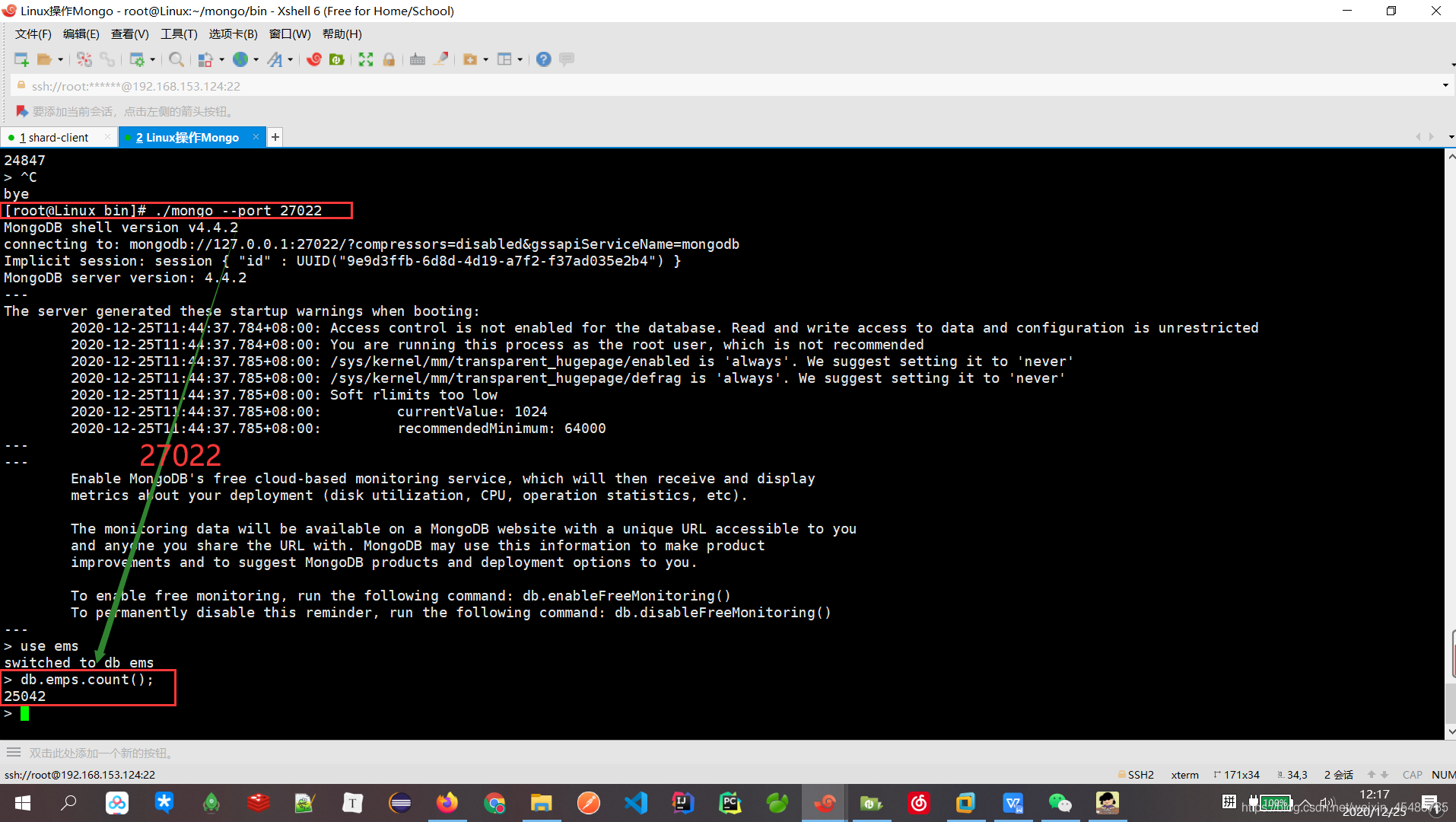Viewport: 1456px width, 822px height.
Task: Click the 2 会话 status entry
Action: (x=1338, y=775)
